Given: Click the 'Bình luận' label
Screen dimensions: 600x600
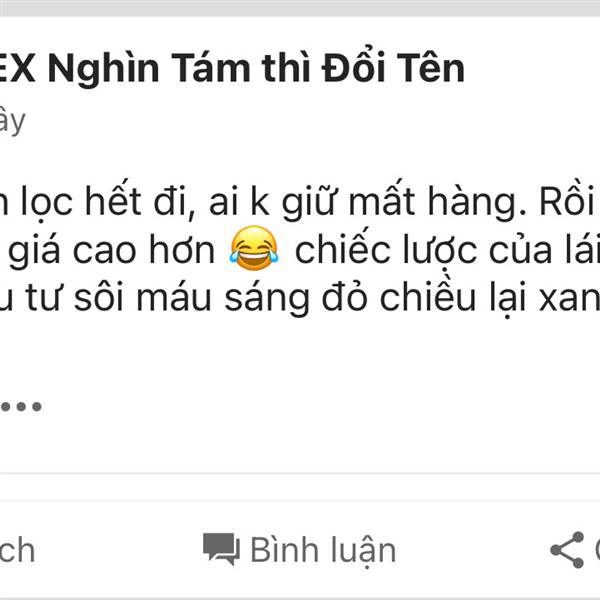Looking at the screenshot, I should pos(323,551).
